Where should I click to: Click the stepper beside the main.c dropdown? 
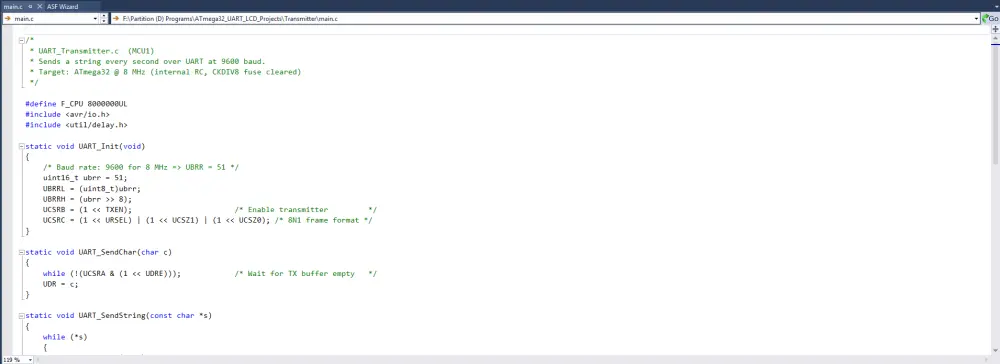105,19
